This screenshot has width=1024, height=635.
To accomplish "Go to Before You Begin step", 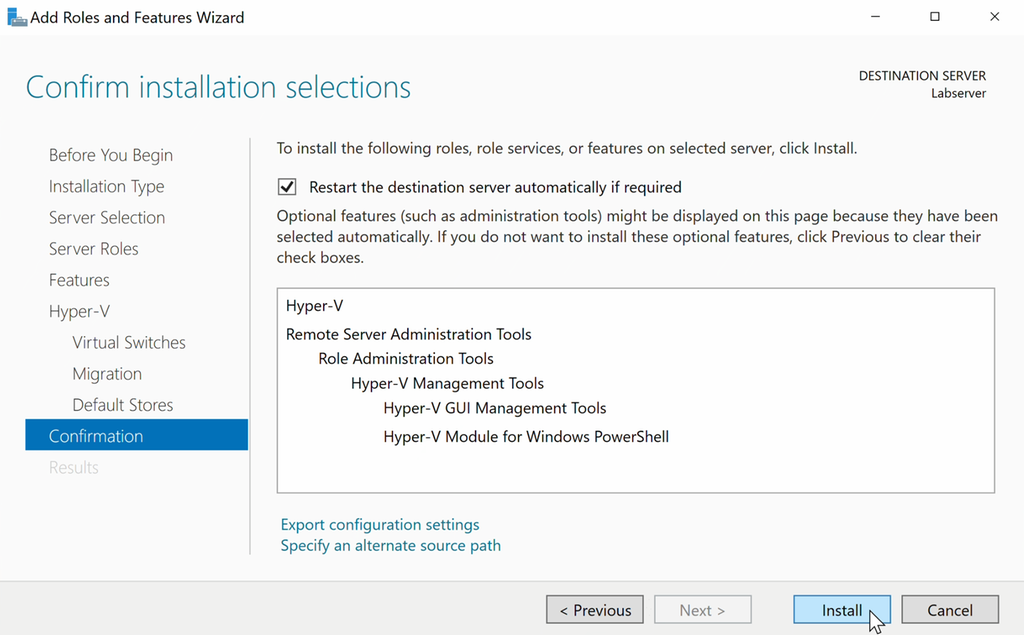I will (x=111, y=155).
